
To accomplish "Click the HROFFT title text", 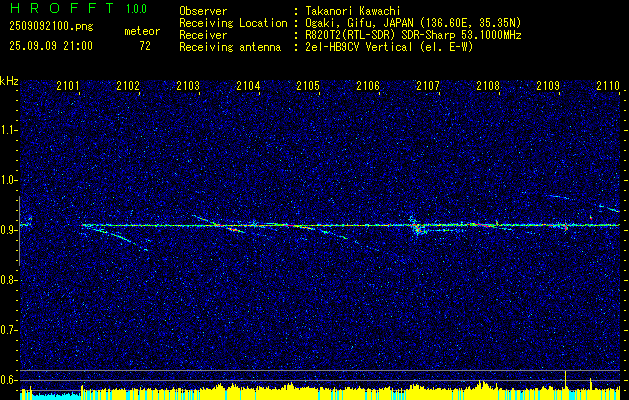I will (x=62, y=8).
